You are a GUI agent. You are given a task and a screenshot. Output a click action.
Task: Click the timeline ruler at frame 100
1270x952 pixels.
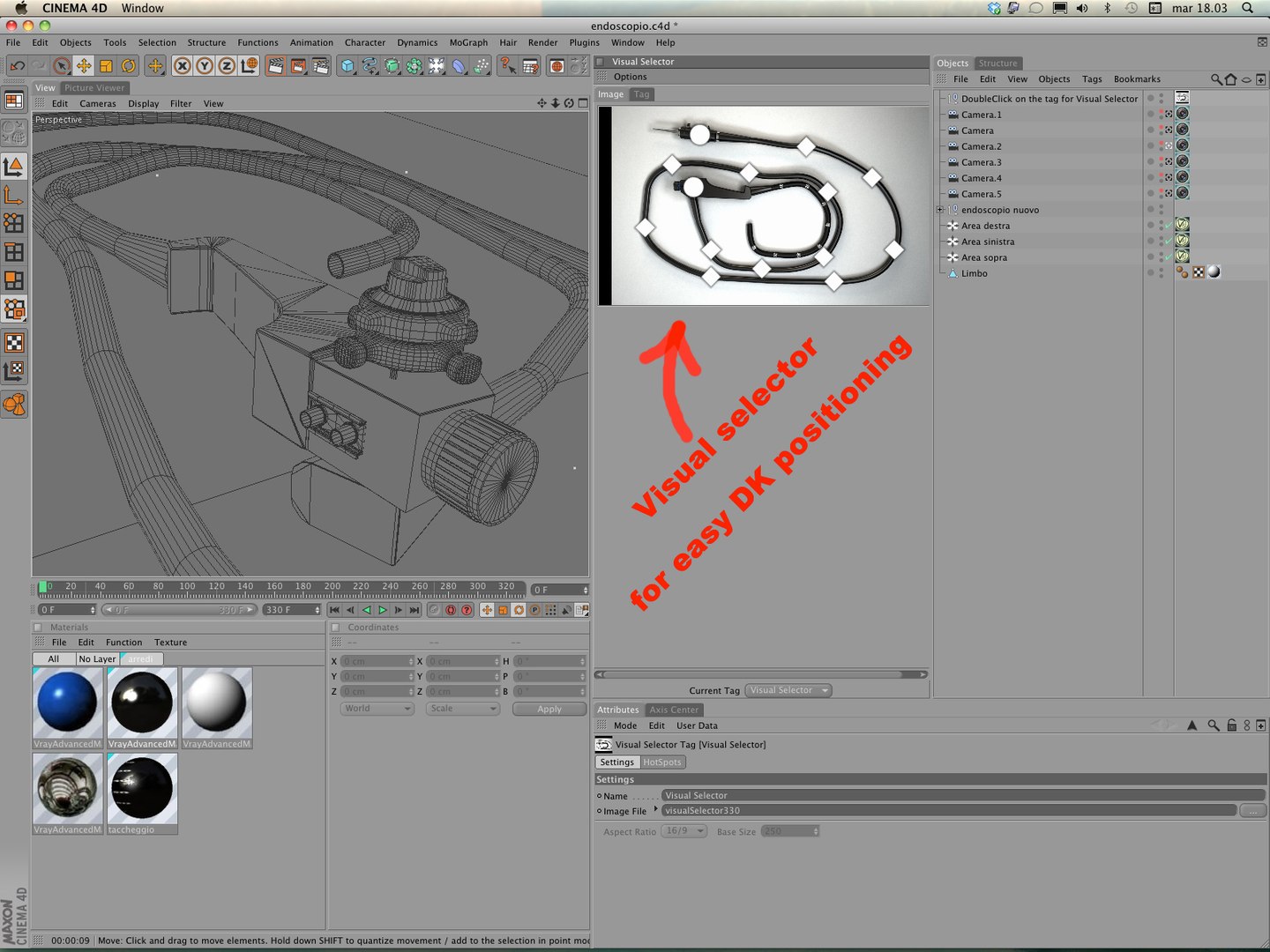coord(187,587)
